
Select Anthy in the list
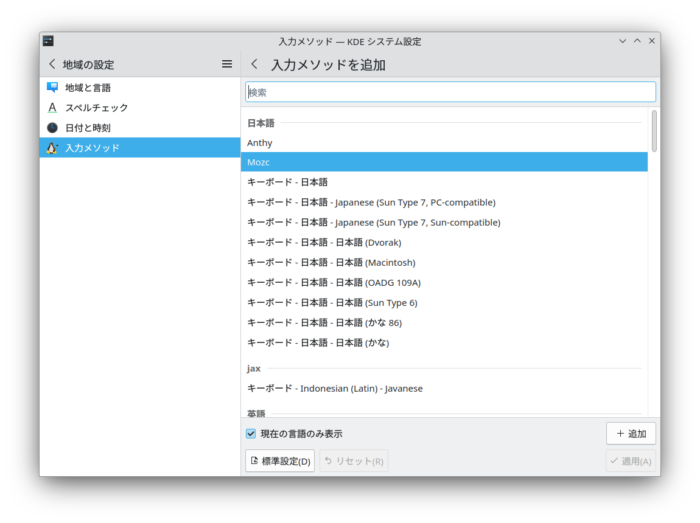[444, 143]
